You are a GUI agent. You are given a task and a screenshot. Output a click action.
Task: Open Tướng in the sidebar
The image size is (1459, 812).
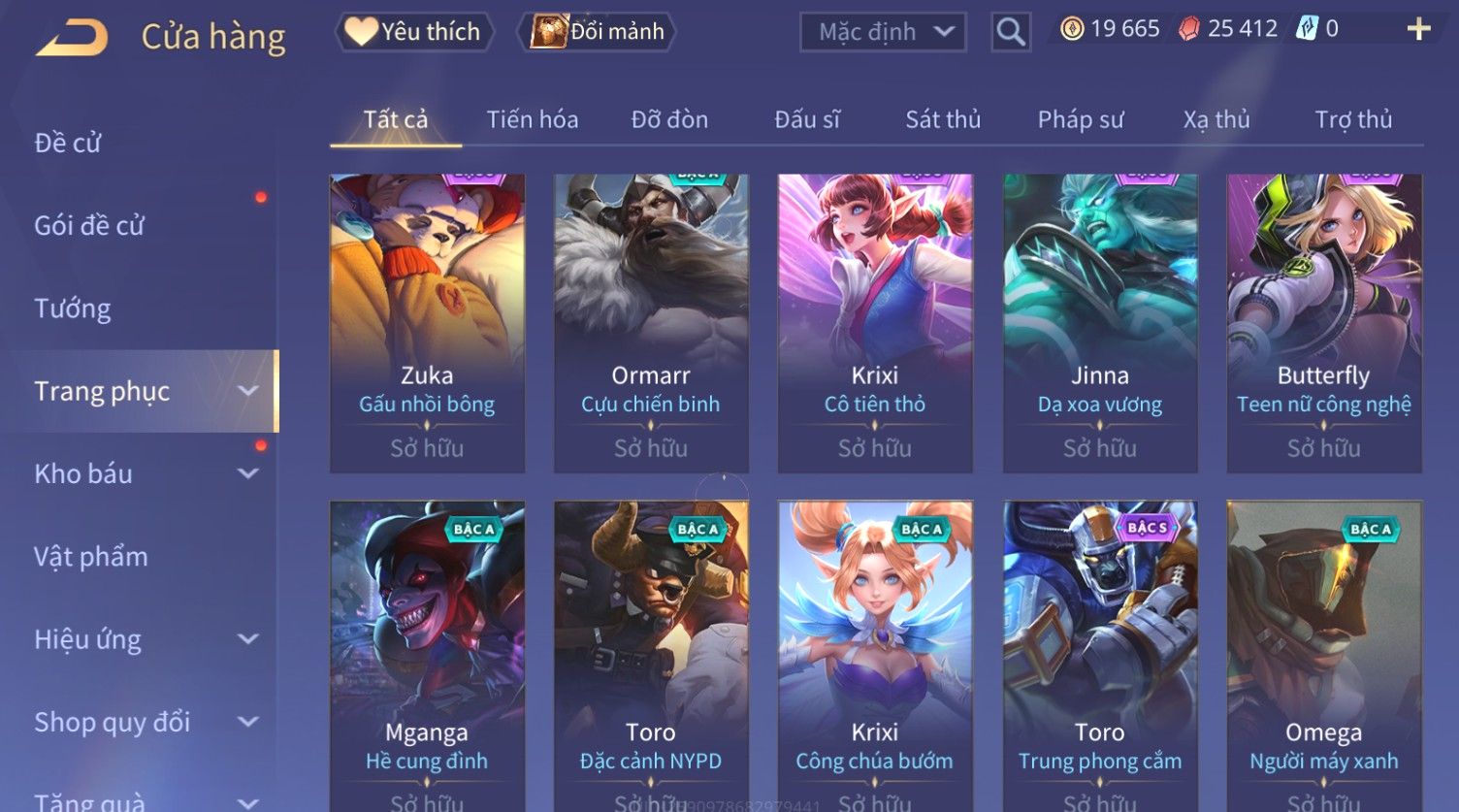[x=73, y=309]
